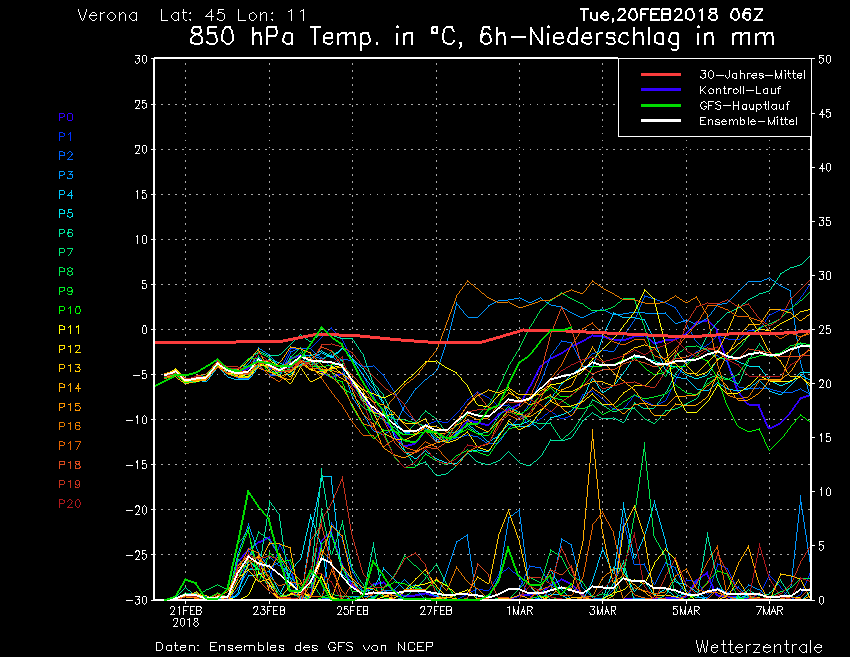Click the P16 ensemble member label
The image size is (850, 657).
tap(69, 426)
